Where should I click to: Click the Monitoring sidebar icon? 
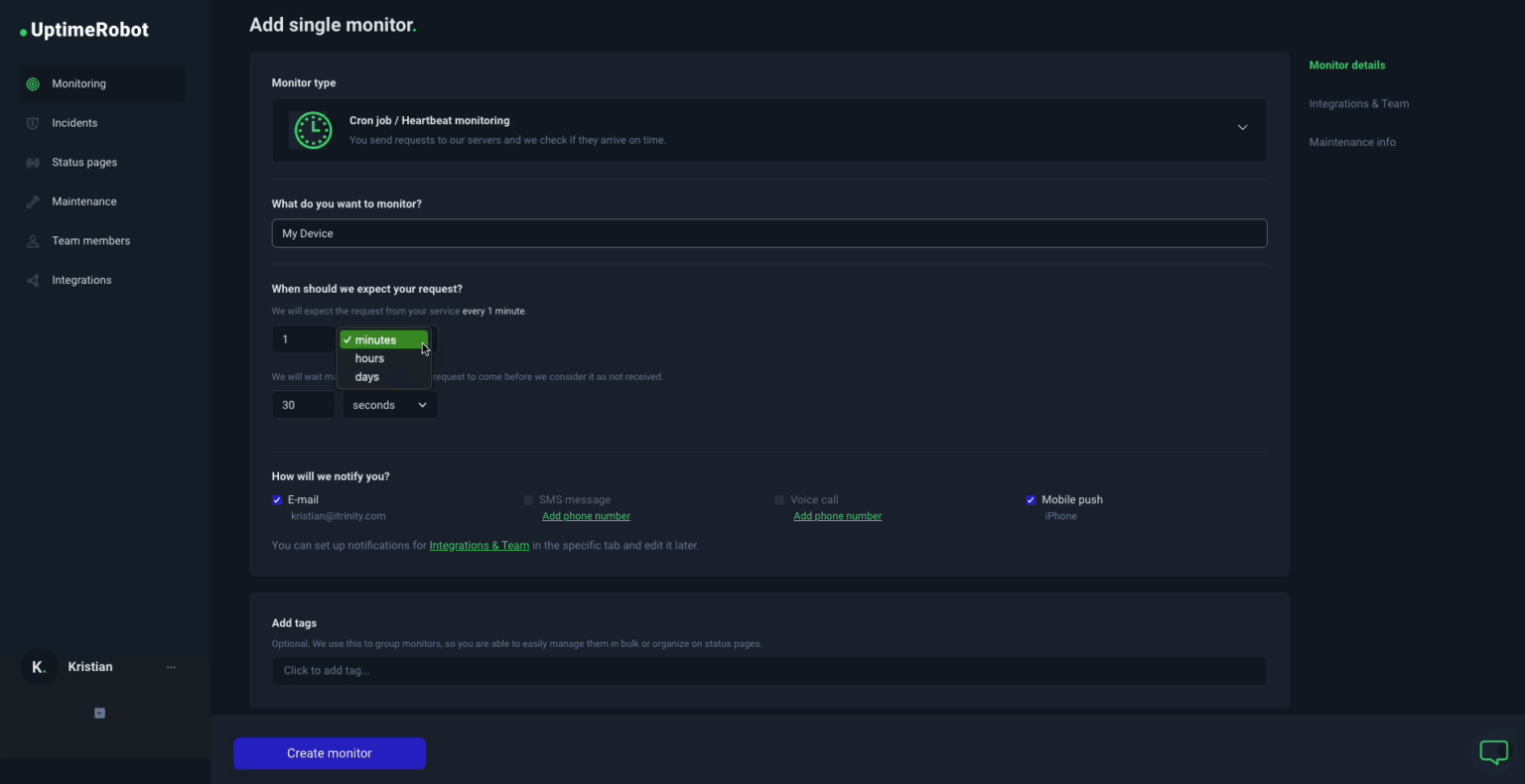(x=33, y=83)
